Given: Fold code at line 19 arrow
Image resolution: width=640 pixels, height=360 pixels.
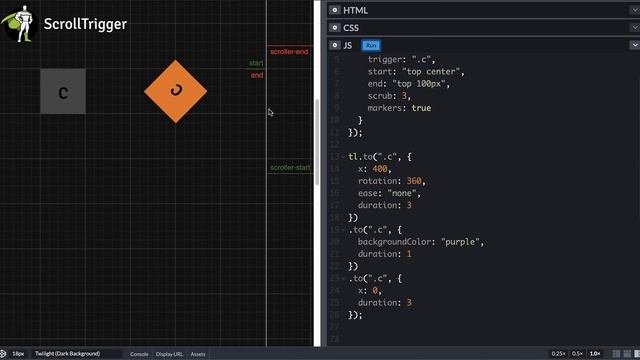Looking at the screenshot, I should tap(343, 230).
